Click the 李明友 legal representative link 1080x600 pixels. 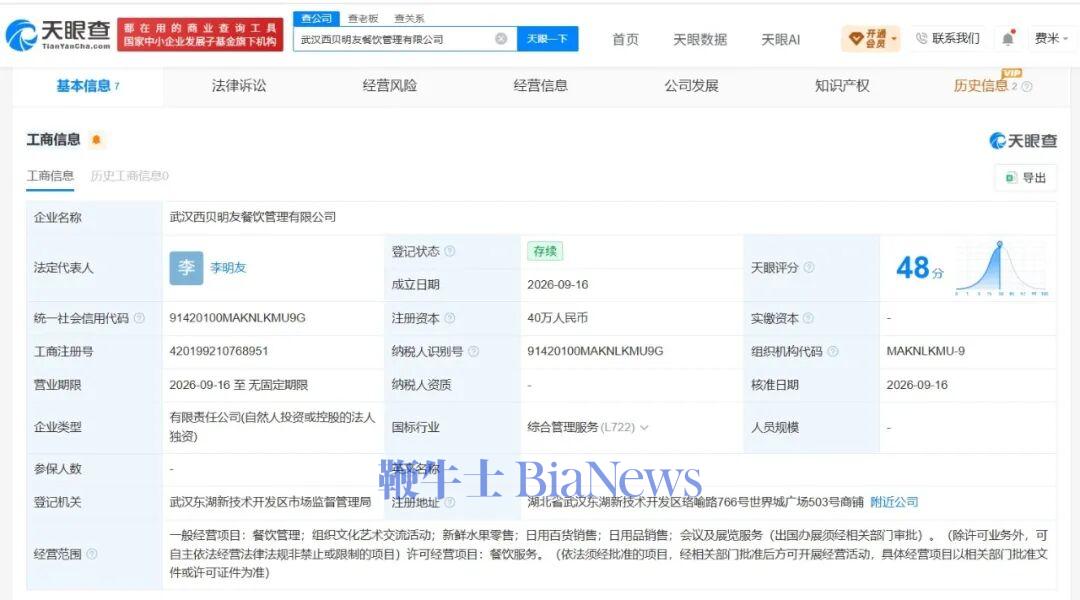tap(228, 268)
